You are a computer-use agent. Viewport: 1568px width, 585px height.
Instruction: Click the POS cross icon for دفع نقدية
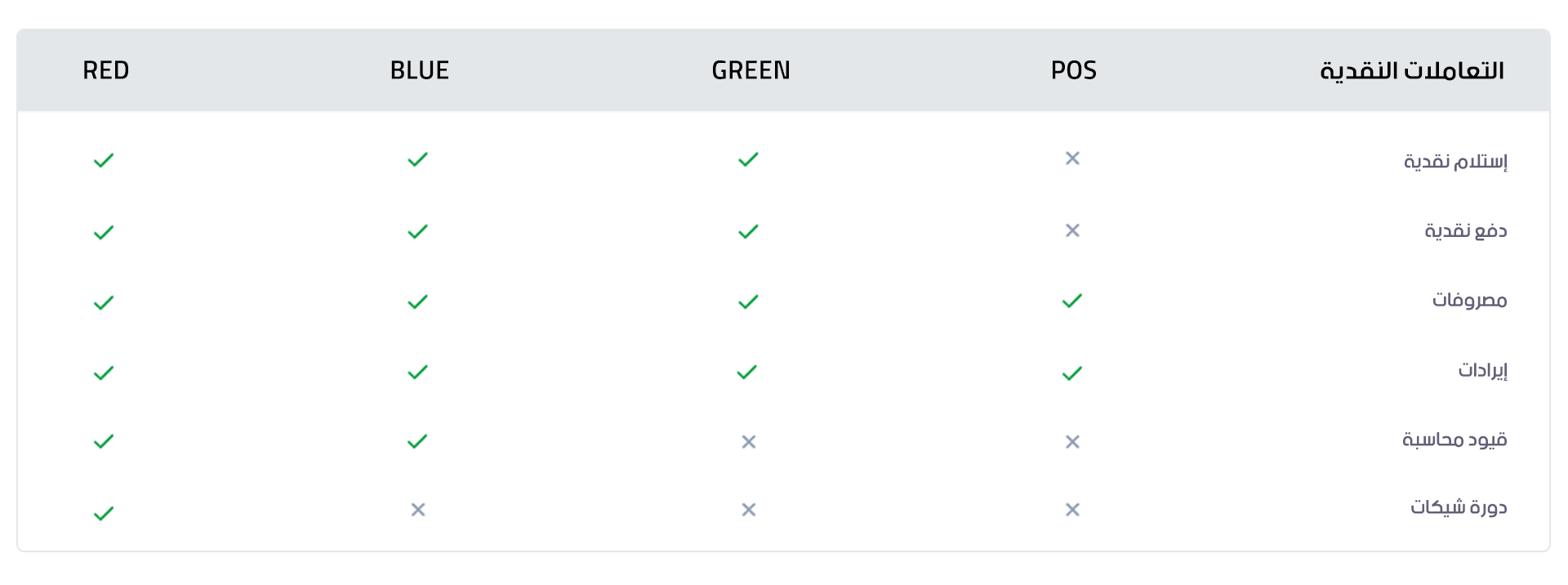(x=1072, y=230)
